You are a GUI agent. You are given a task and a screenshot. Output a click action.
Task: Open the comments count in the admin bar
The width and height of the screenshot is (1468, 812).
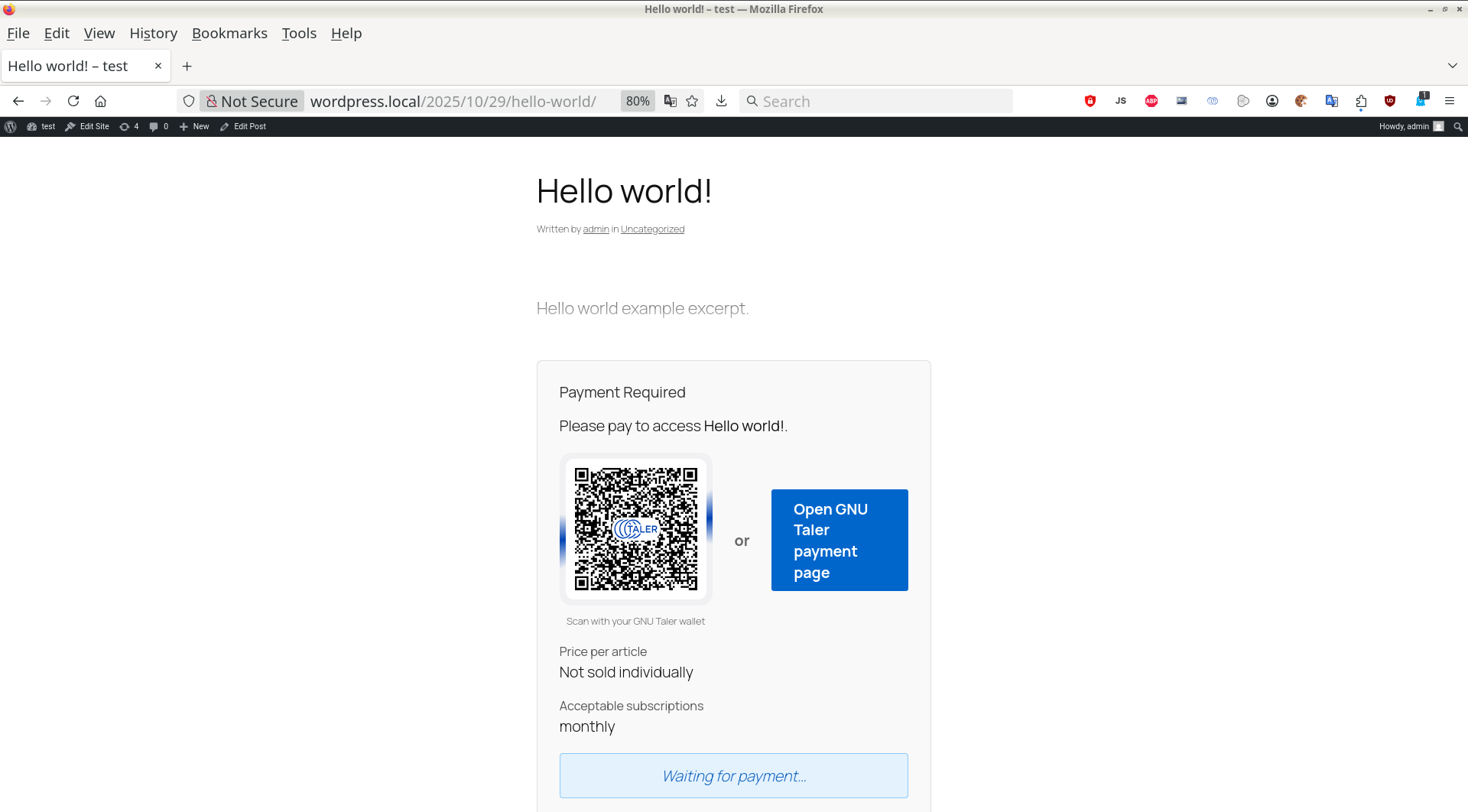tap(159, 127)
